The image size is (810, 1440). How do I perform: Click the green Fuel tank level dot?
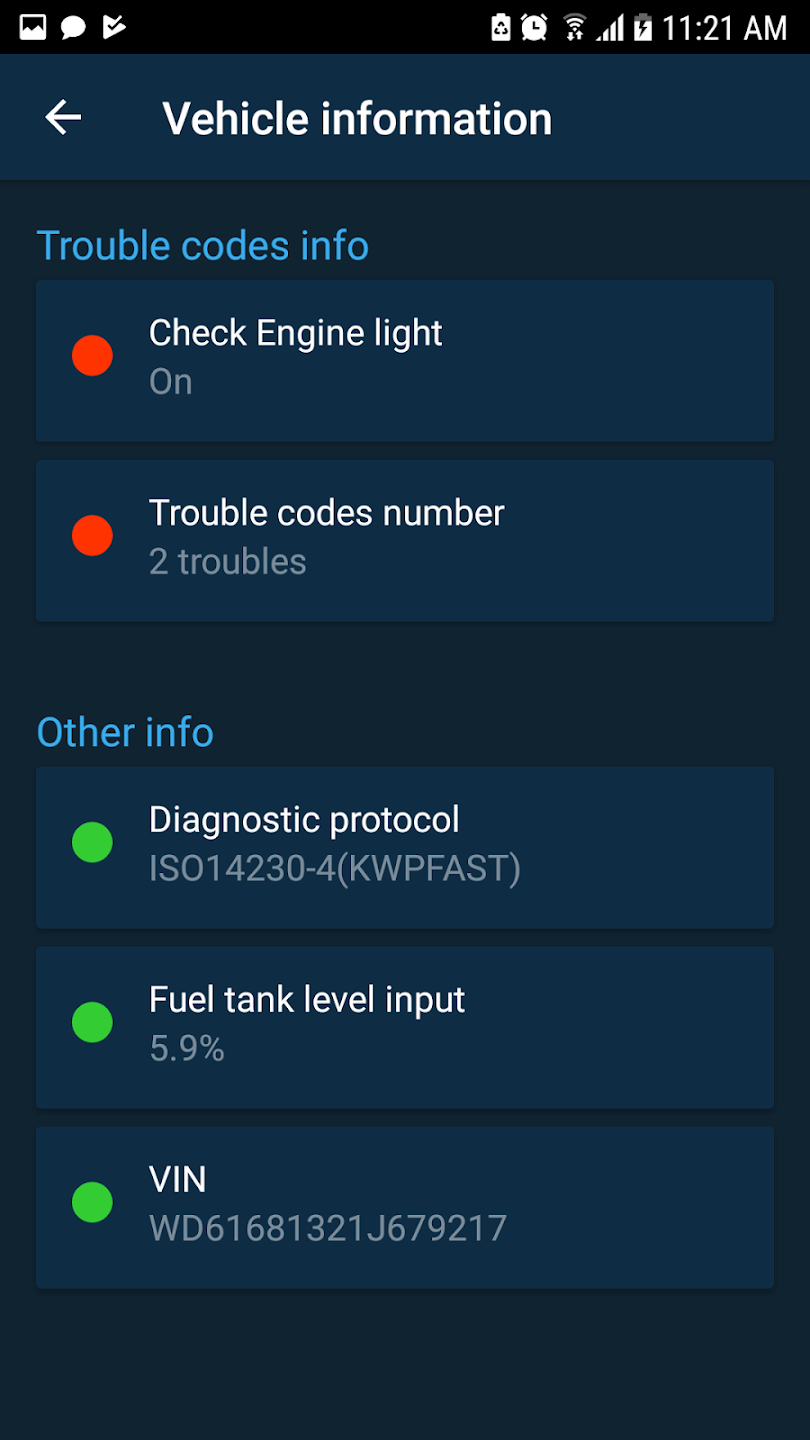tap(92, 1023)
